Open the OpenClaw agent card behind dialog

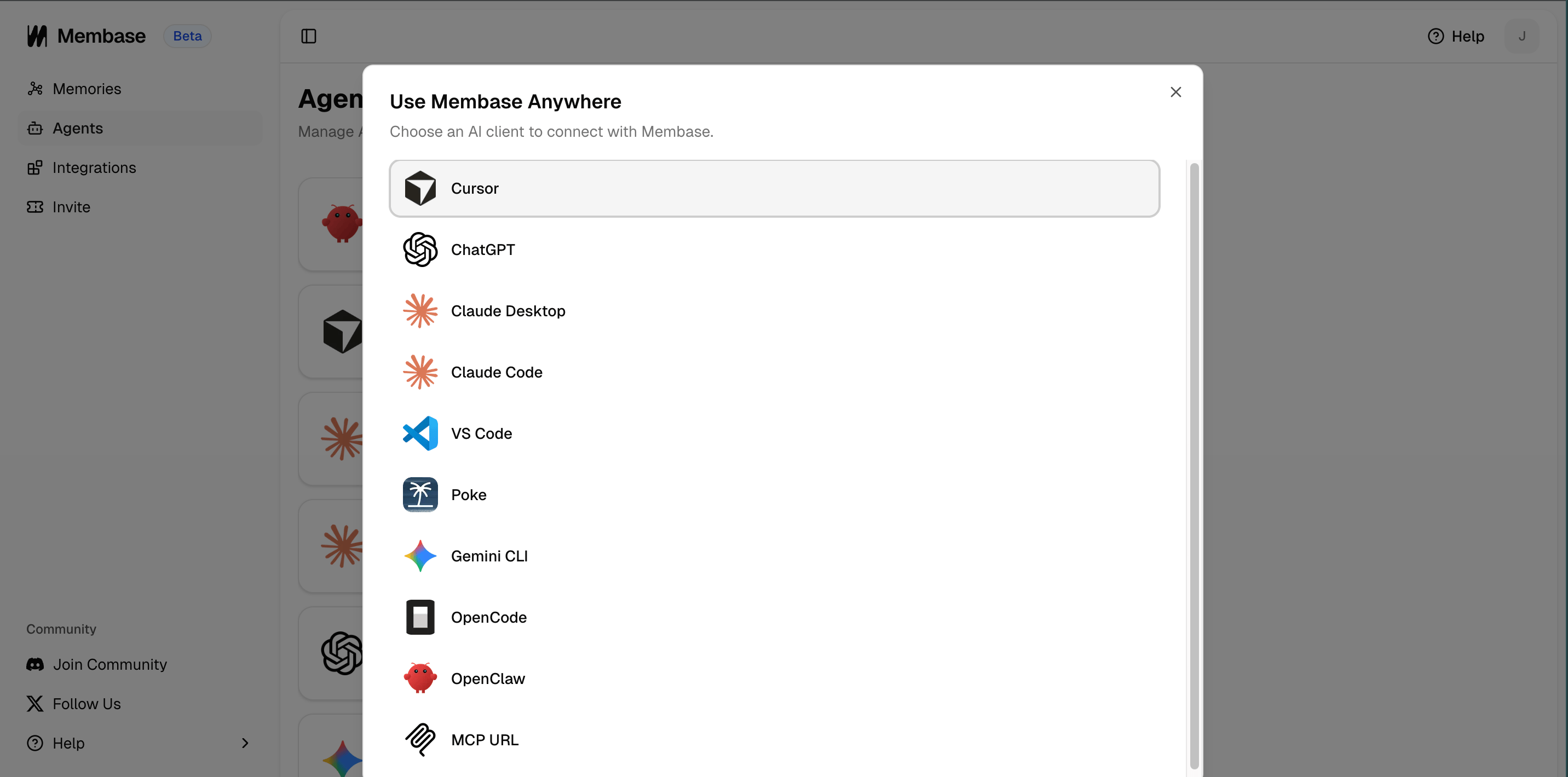[331, 224]
